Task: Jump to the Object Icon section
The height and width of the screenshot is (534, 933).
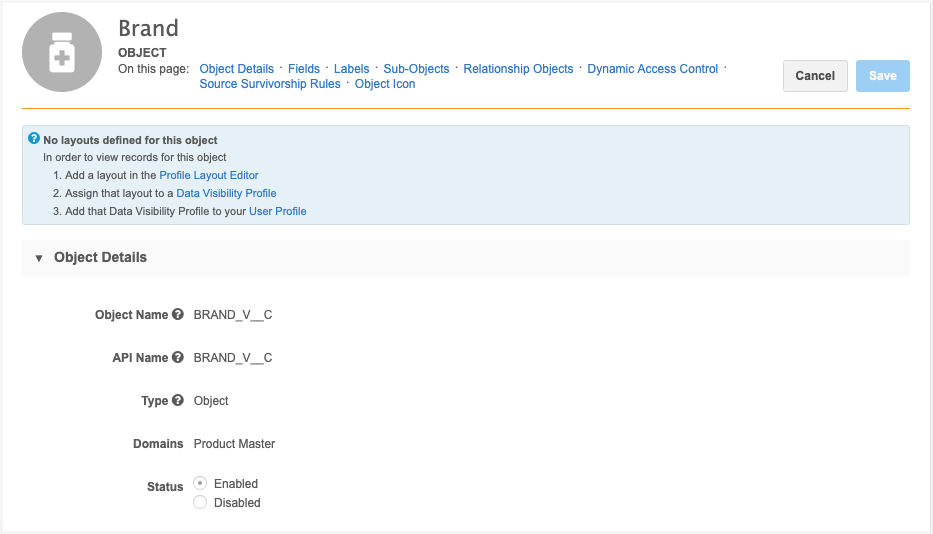Action: click(x=385, y=84)
